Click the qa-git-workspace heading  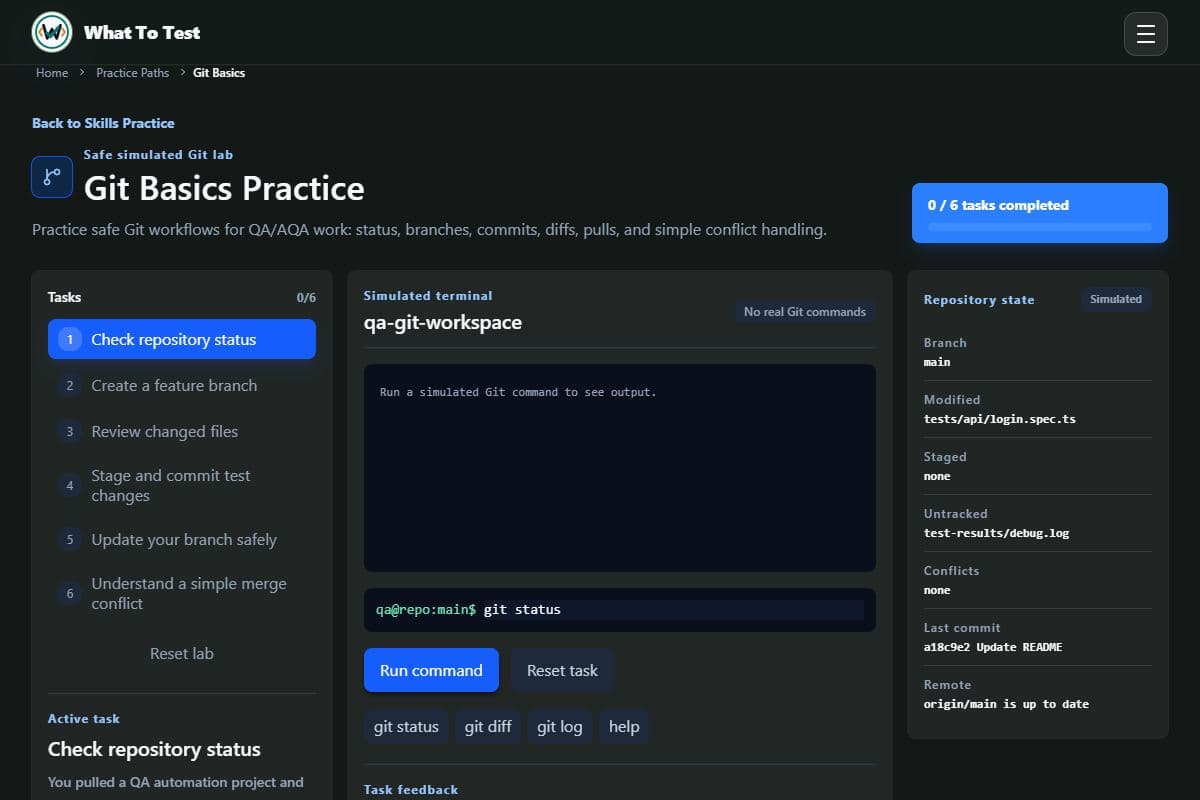(x=443, y=322)
